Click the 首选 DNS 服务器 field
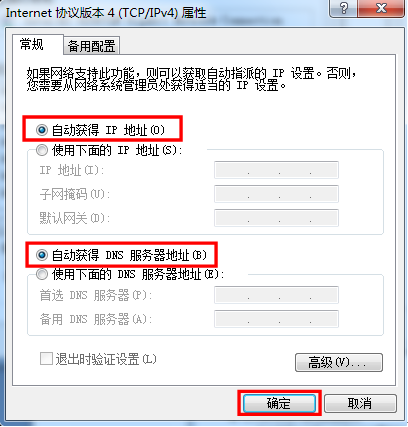This screenshot has width=408, height=427. coord(276,295)
